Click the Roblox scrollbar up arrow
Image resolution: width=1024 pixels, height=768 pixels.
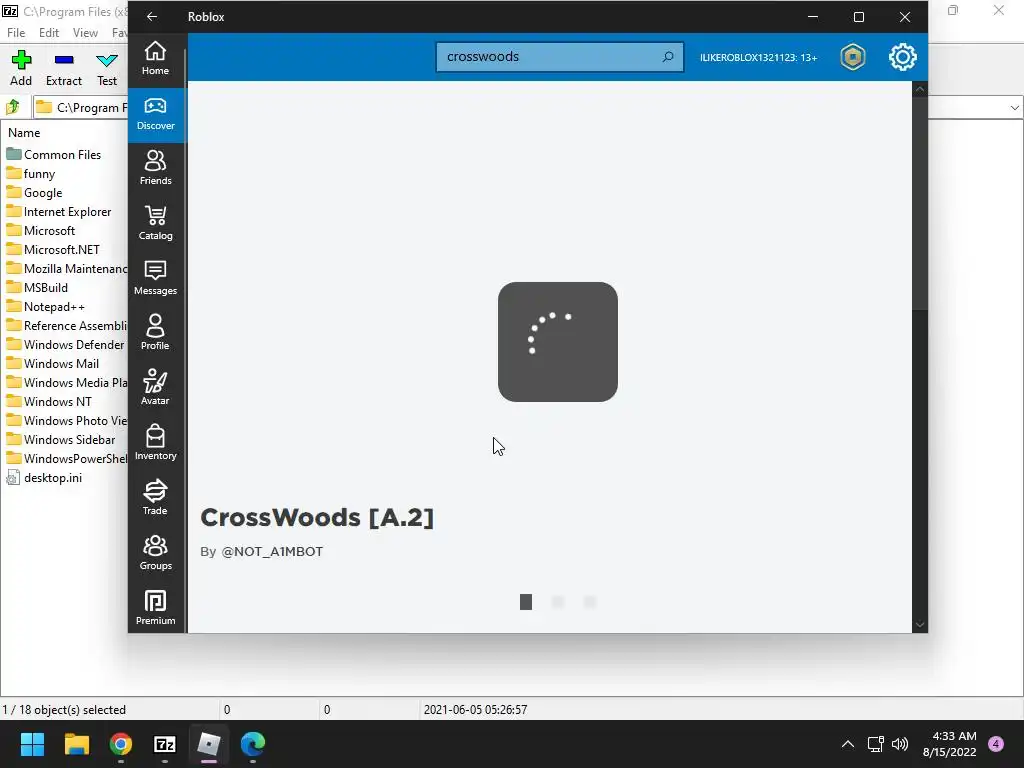point(920,89)
